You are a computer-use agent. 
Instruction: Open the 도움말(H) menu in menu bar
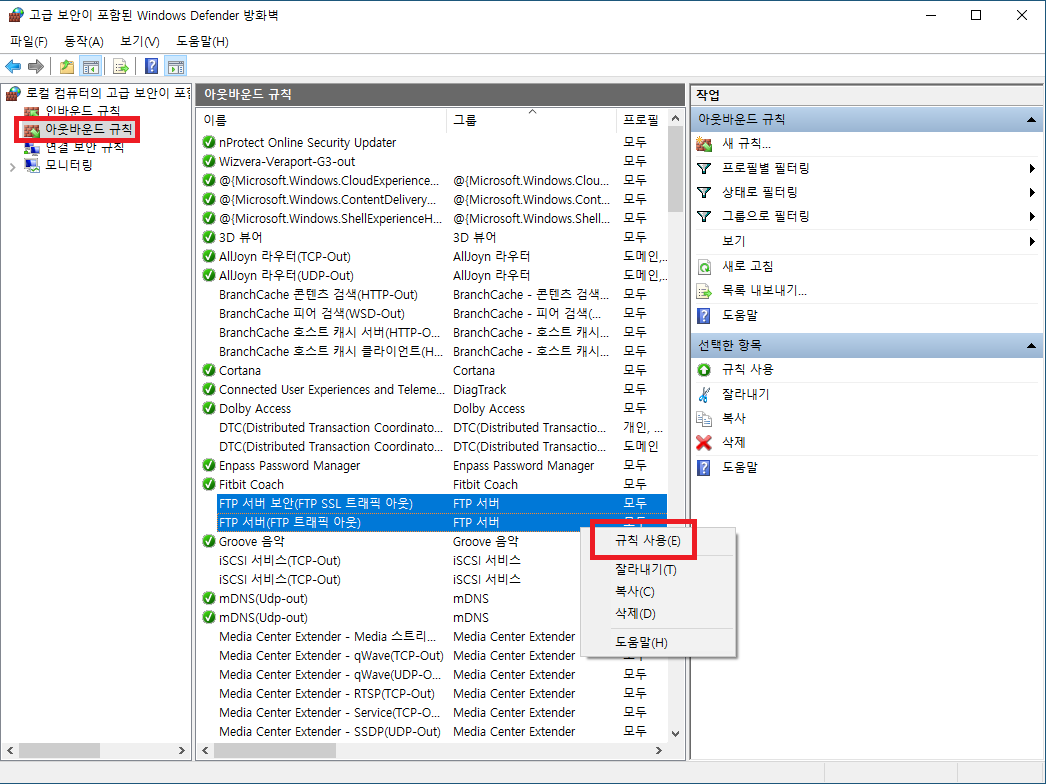click(x=202, y=41)
